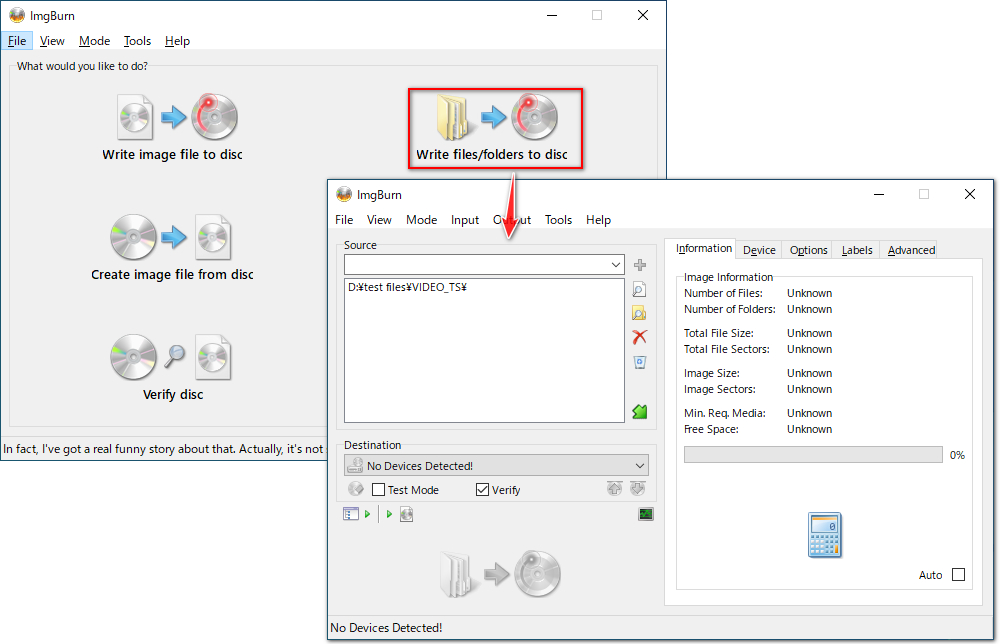Tick the Auto checkbox

[958, 575]
